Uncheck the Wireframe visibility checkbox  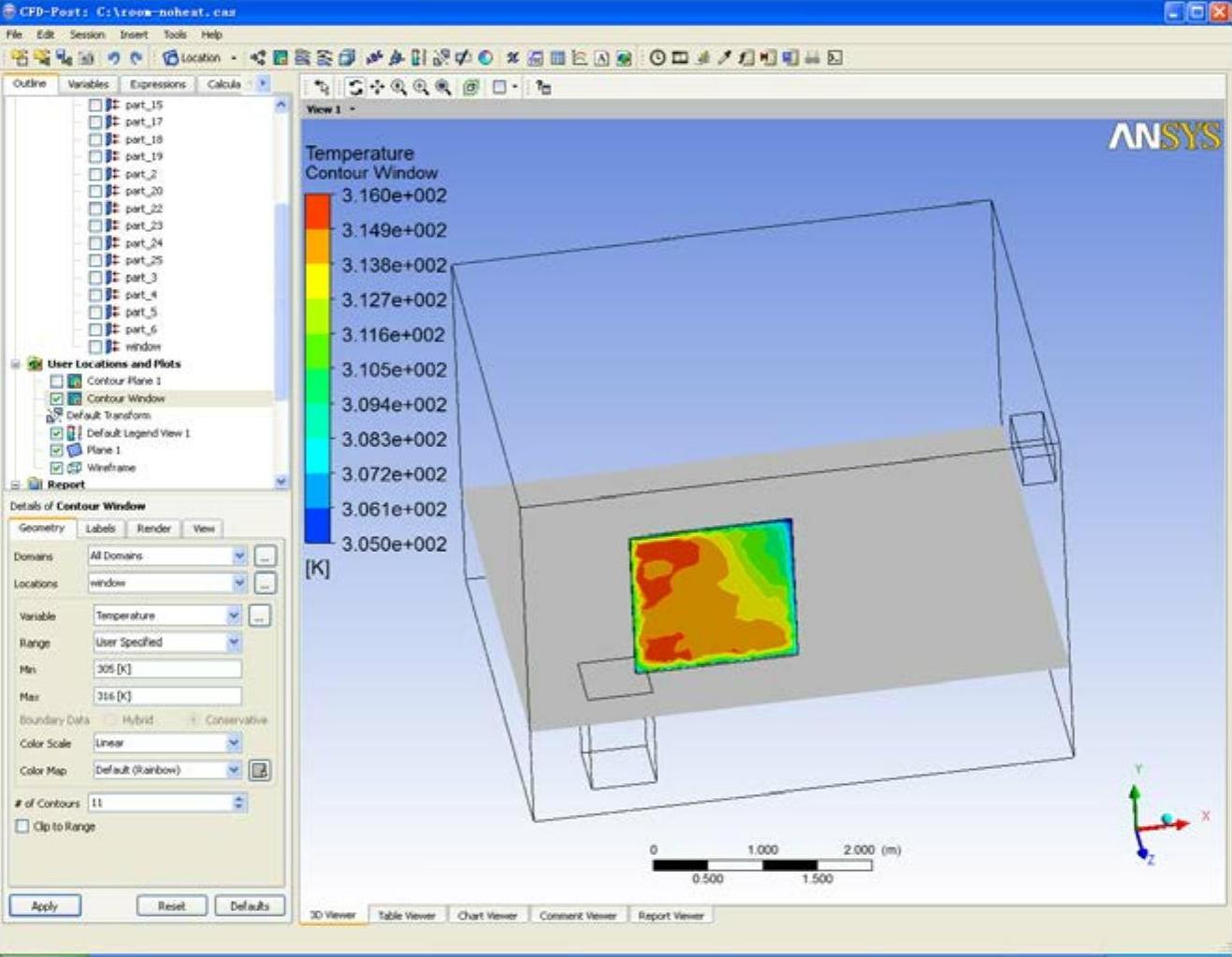(x=57, y=468)
